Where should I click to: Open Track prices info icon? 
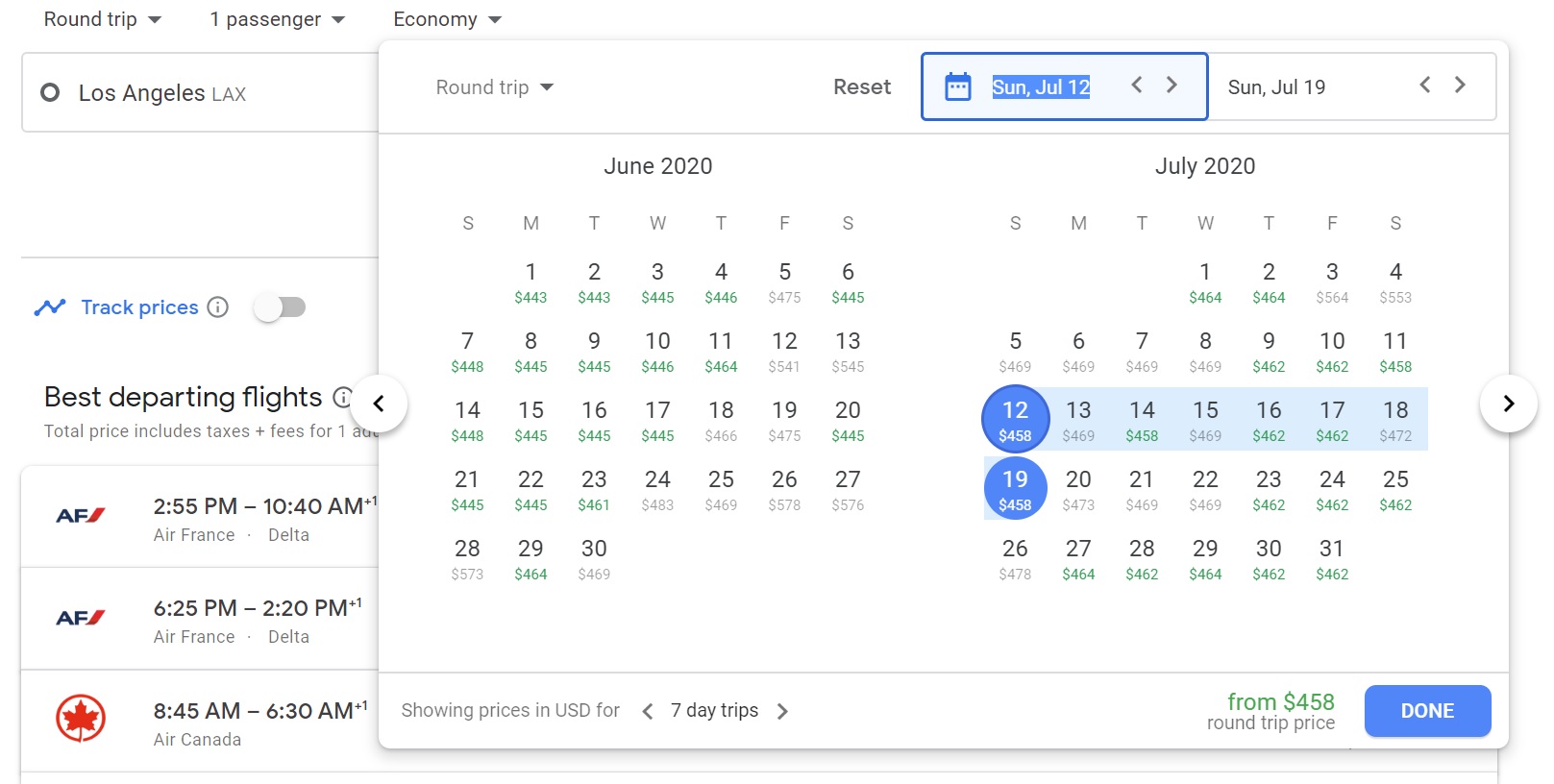click(218, 307)
